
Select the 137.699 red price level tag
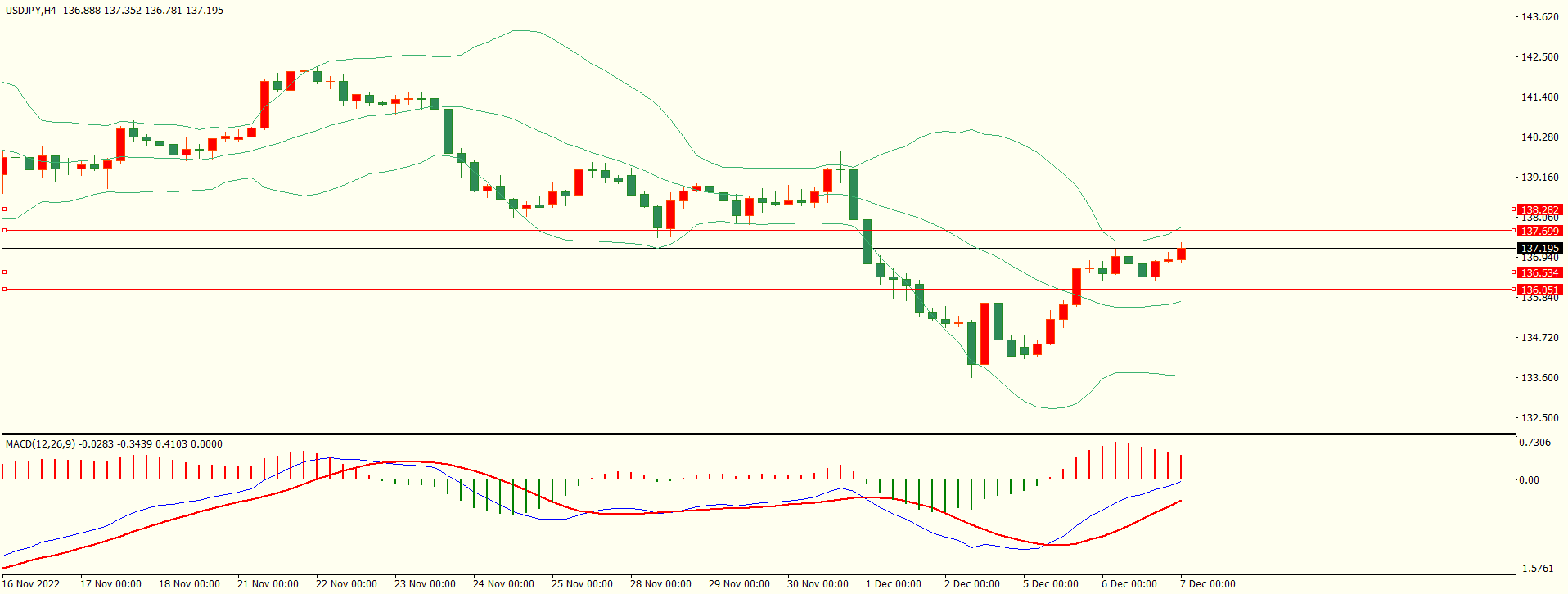click(1539, 232)
